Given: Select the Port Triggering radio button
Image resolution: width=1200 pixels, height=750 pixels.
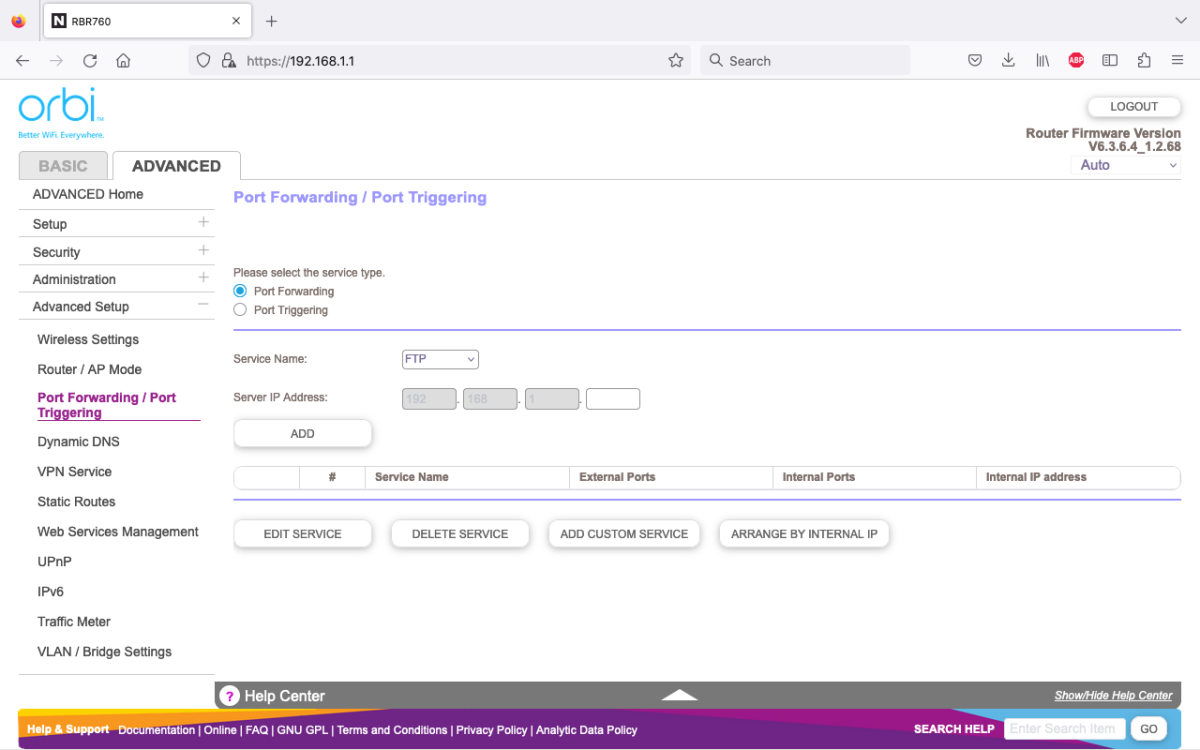Looking at the screenshot, I should point(240,310).
